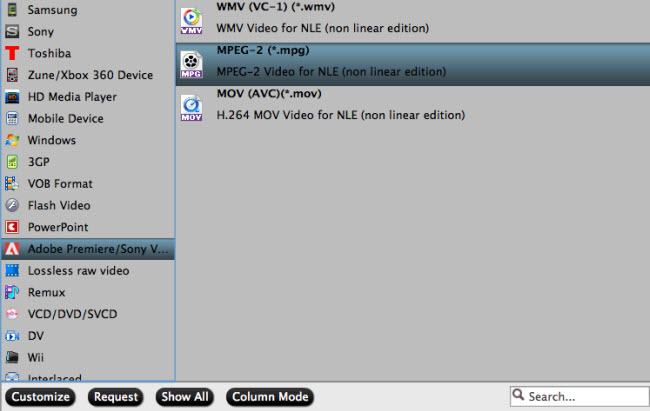Open the Zune/Xbox 360 Device category

point(88,75)
